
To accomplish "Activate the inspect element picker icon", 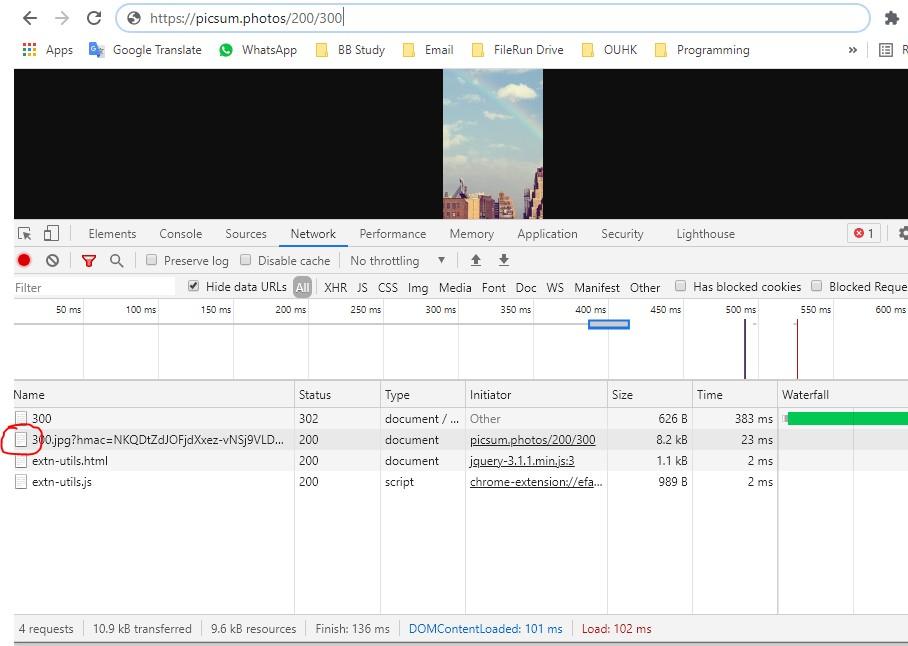I will [24, 233].
